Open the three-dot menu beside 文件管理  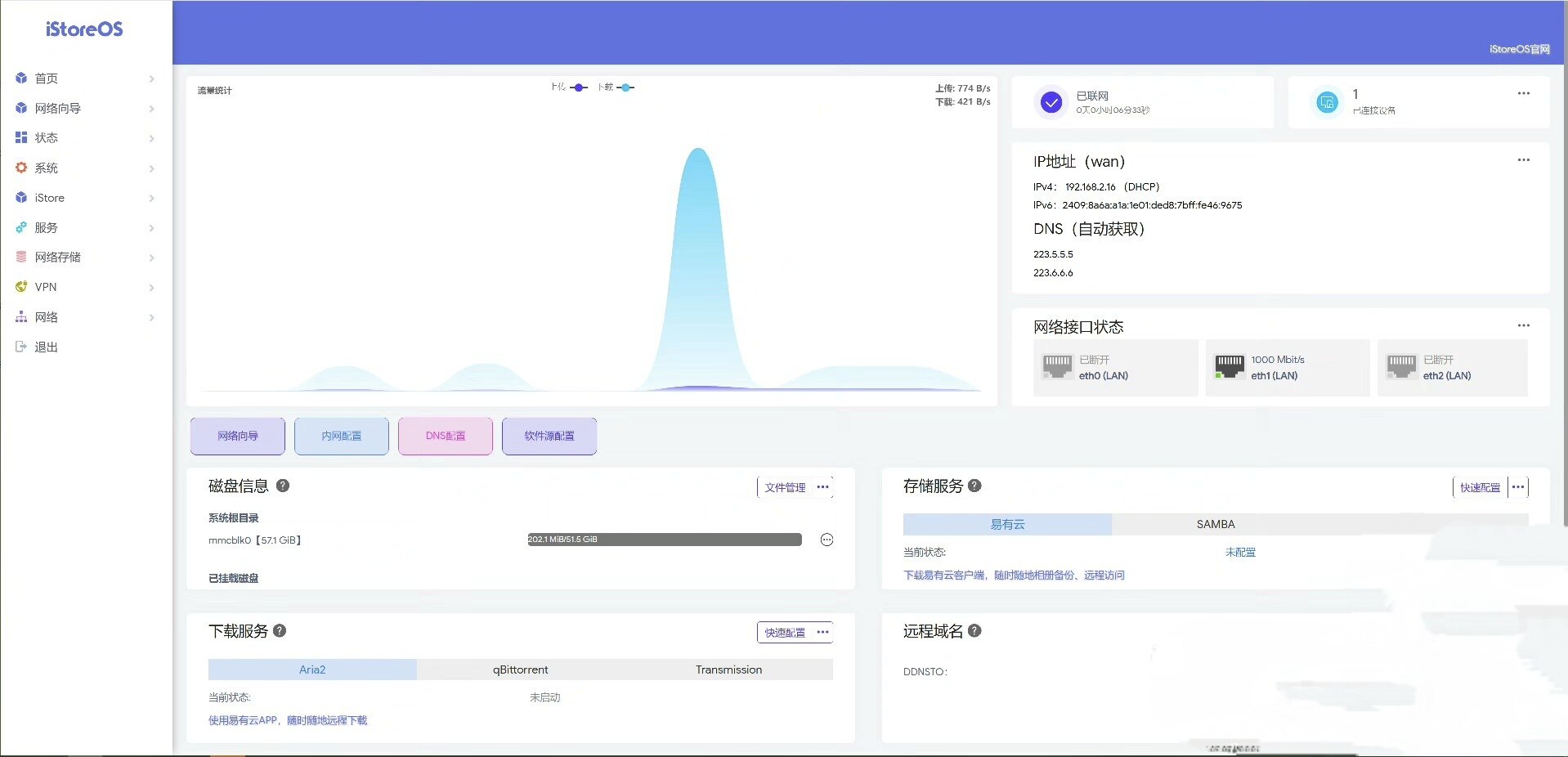pyautogui.click(x=822, y=487)
